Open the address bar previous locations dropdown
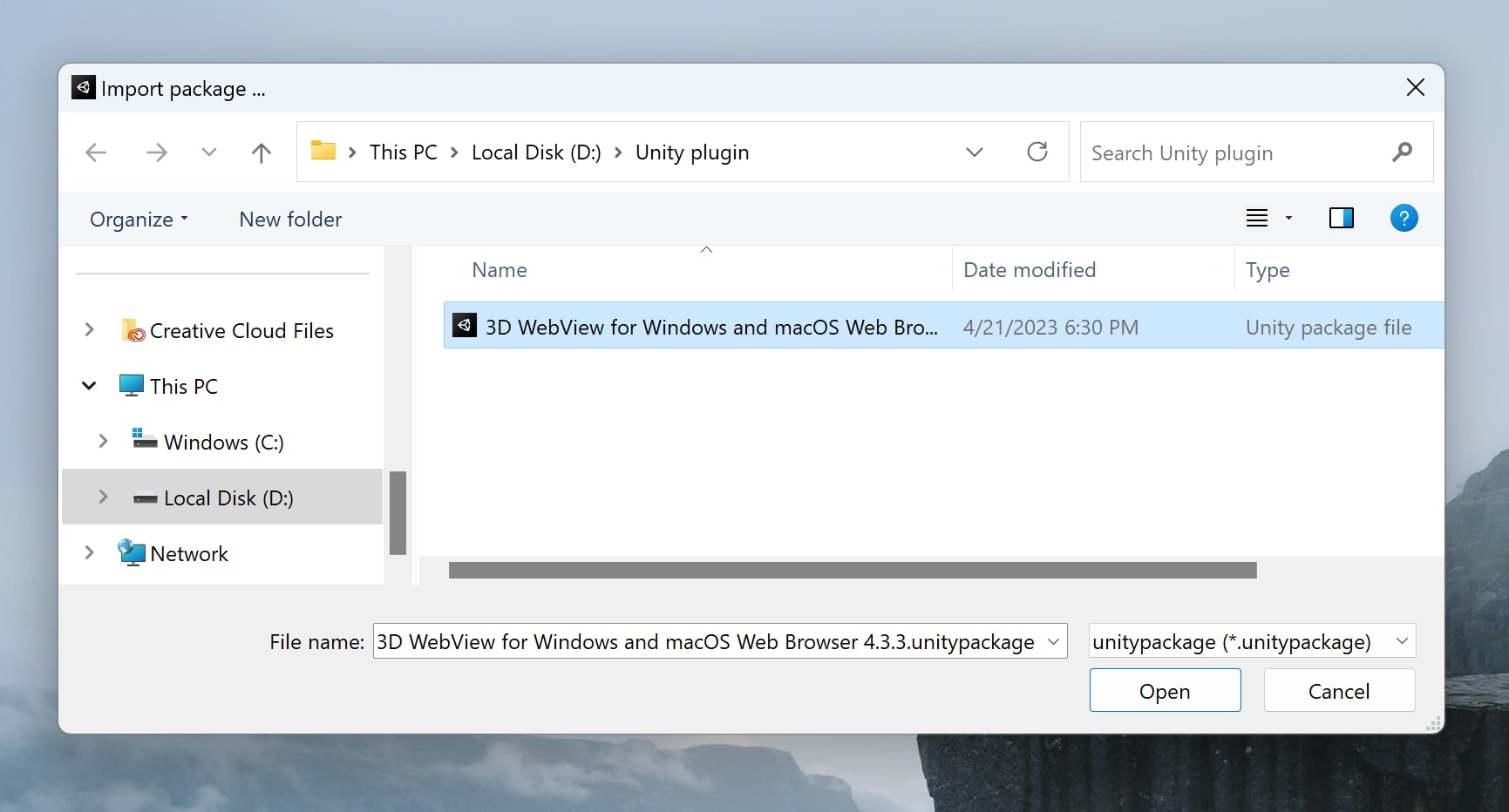This screenshot has width=1509, height=812. 974,152
